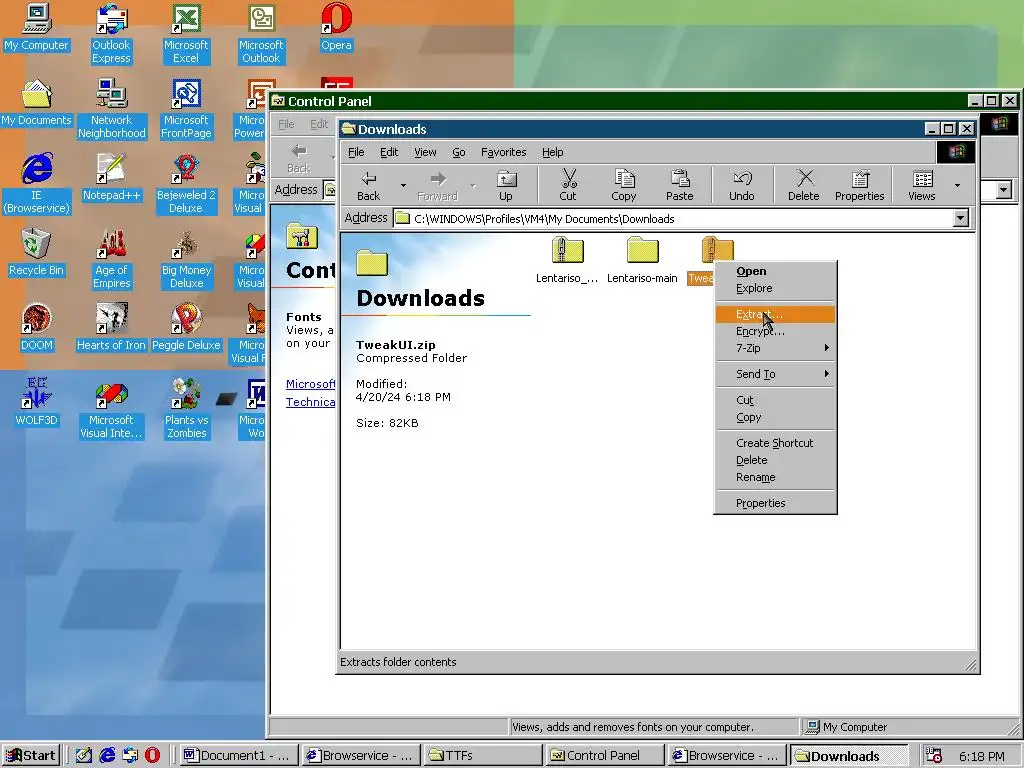Open the Go menu
The height and width of the screenshot is (768, 1024).
tap(458, 152)
